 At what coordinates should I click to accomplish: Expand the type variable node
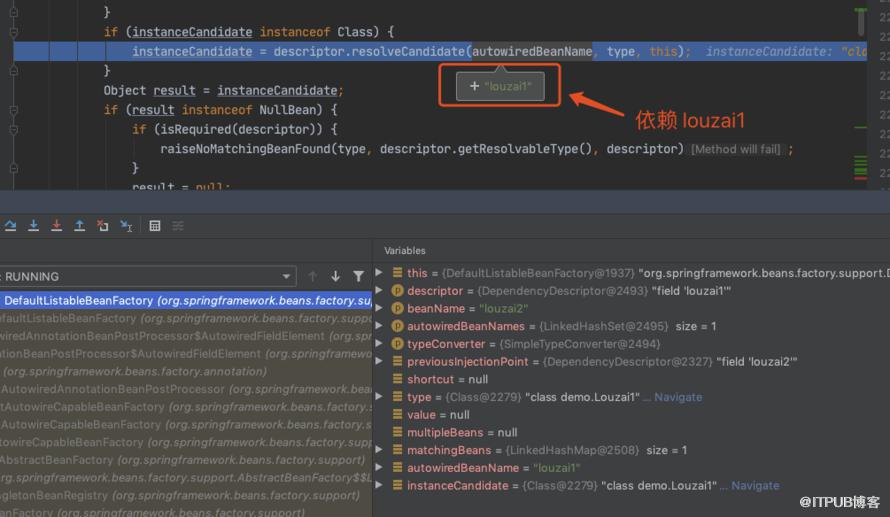pyautogui.click(x=379, y=397)
